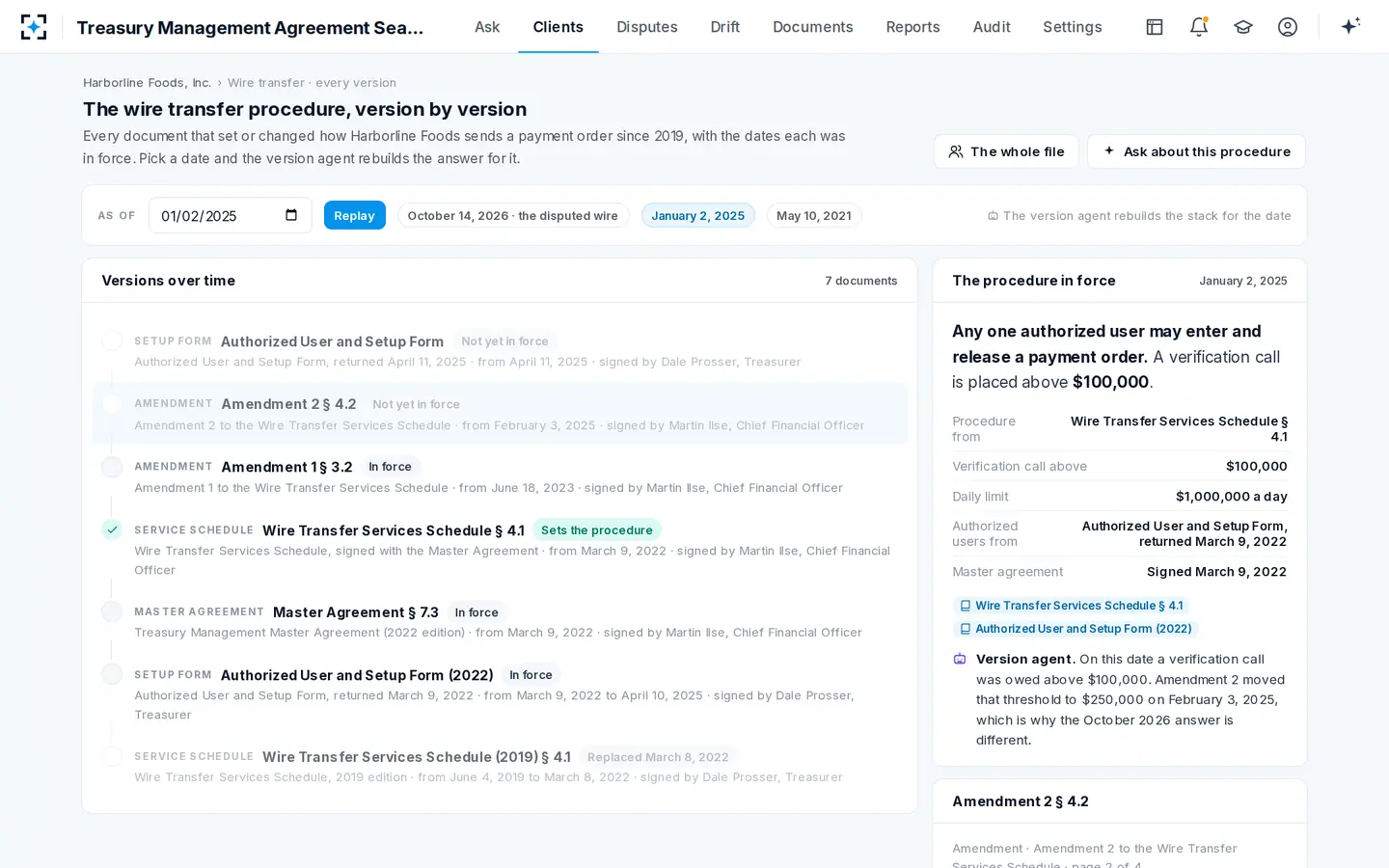Open the layout panel icon in the header
This screenshot has width=1389, height=868.
click(x=1155, y=27)
